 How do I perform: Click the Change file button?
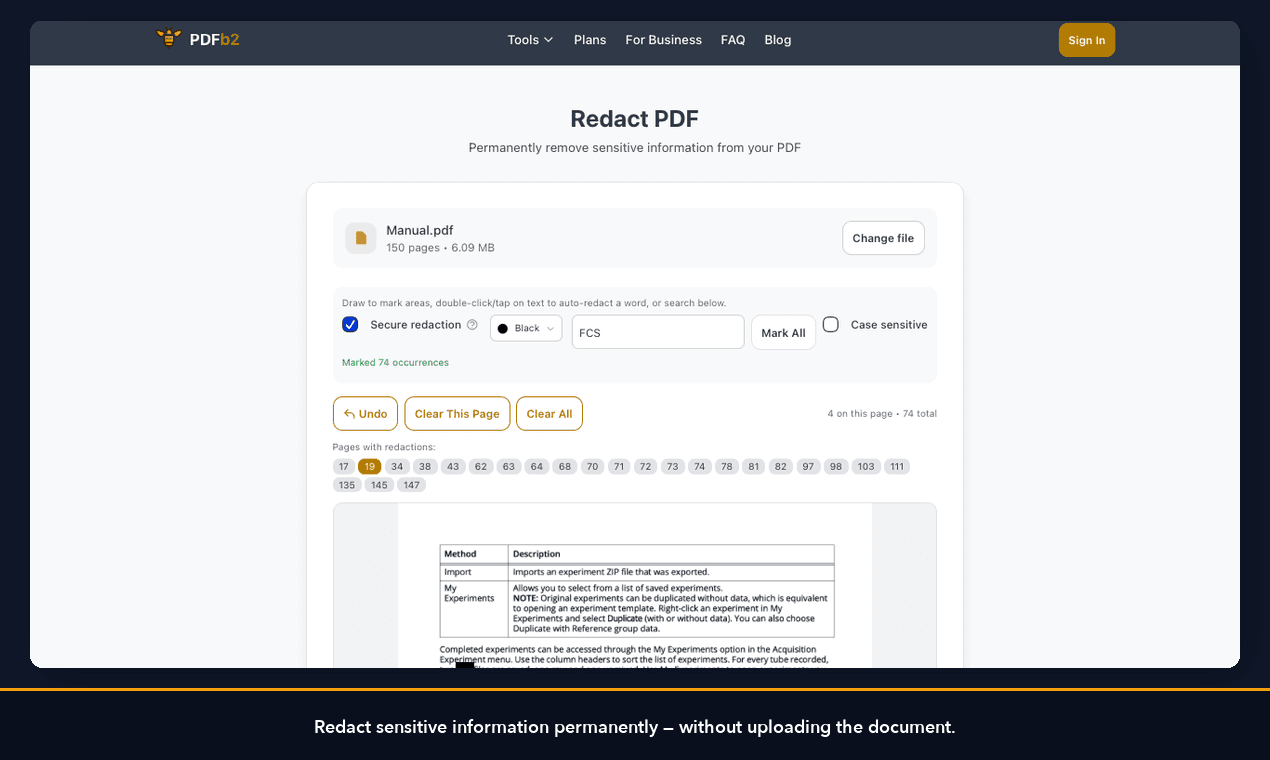click(883, 238)
